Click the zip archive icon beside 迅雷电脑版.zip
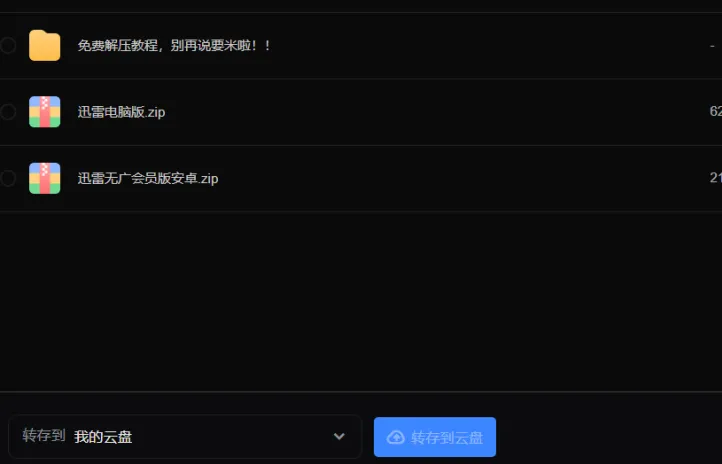The image size is (722, 464). pos(45,112)
